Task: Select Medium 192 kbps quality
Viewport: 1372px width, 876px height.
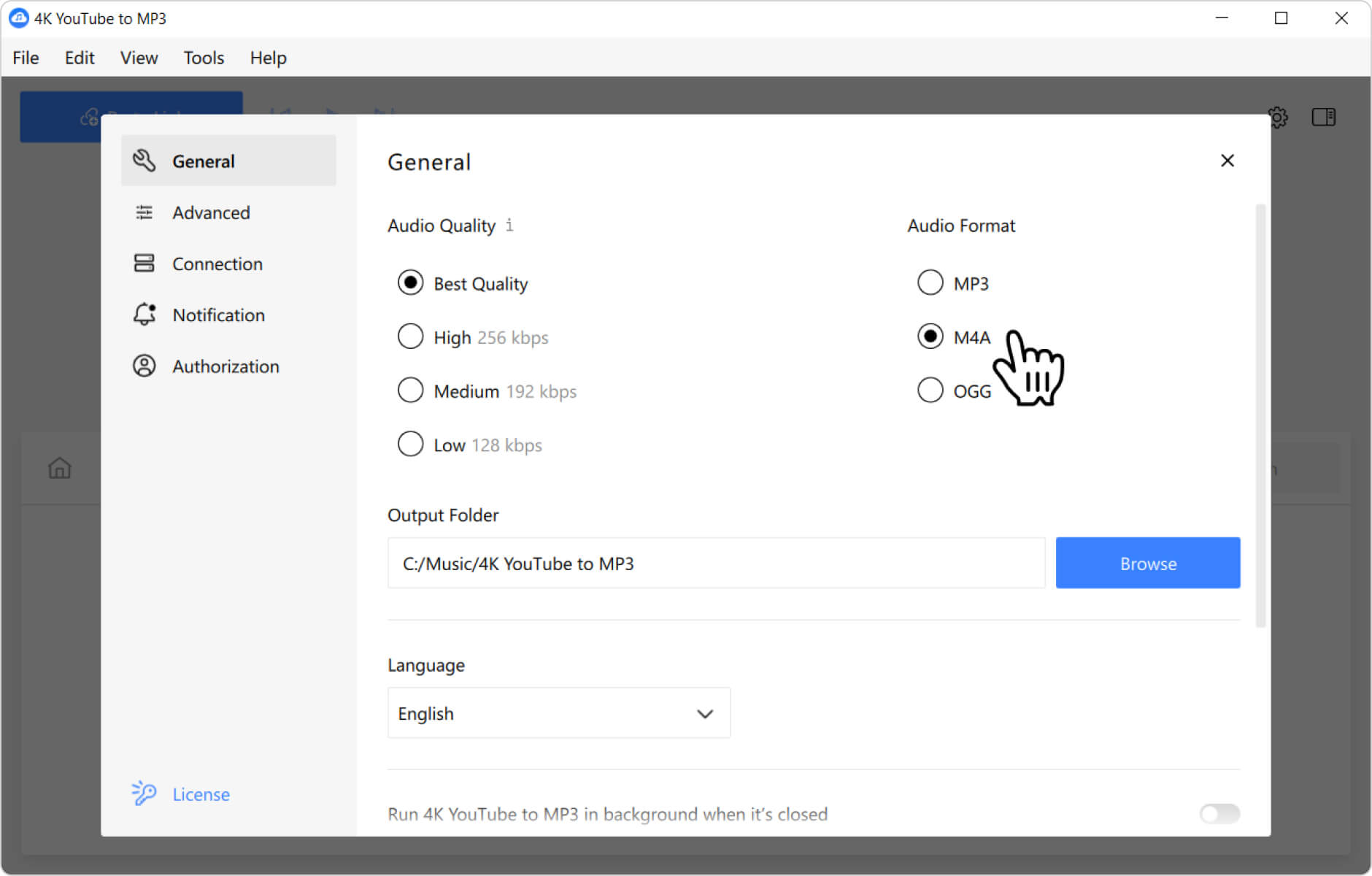Action: pyautogui.click(x=487, y=391)
